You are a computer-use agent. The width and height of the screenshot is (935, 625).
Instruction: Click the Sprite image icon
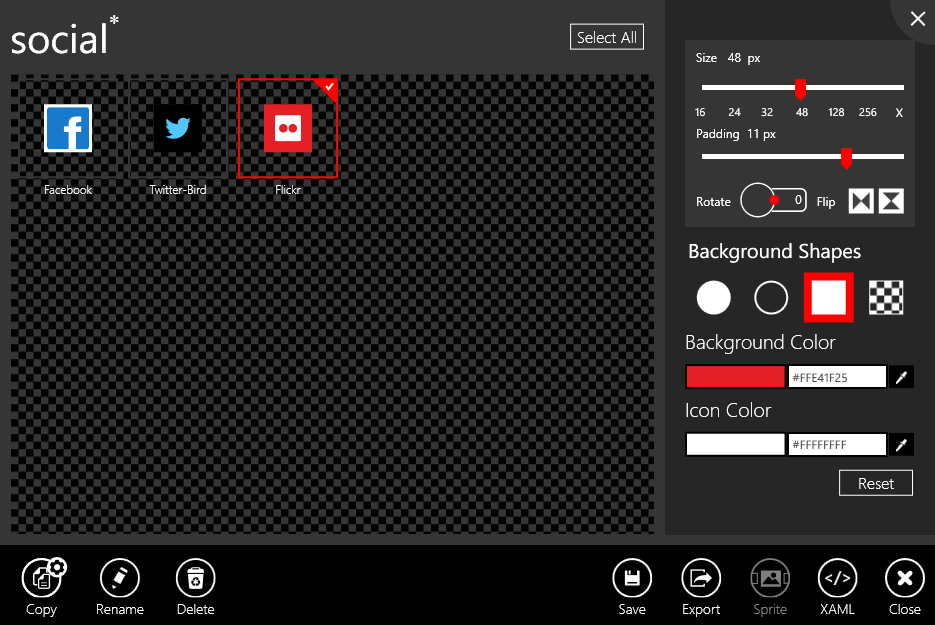(770, 578)
